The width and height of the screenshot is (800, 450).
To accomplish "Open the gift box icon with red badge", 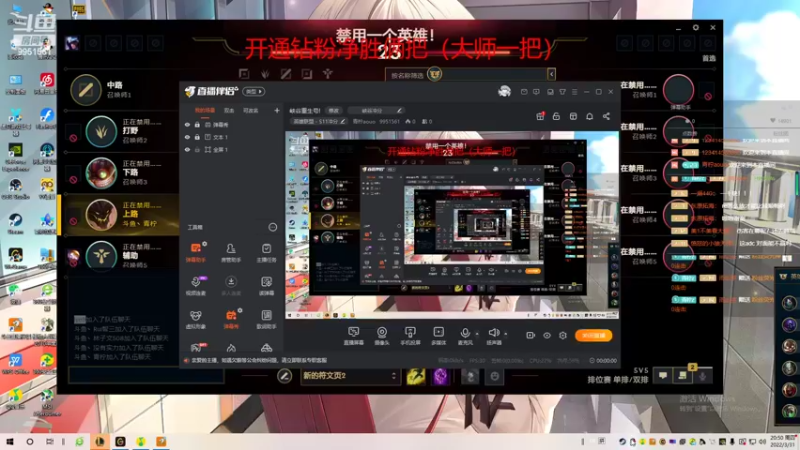I will tap(540, 116).
